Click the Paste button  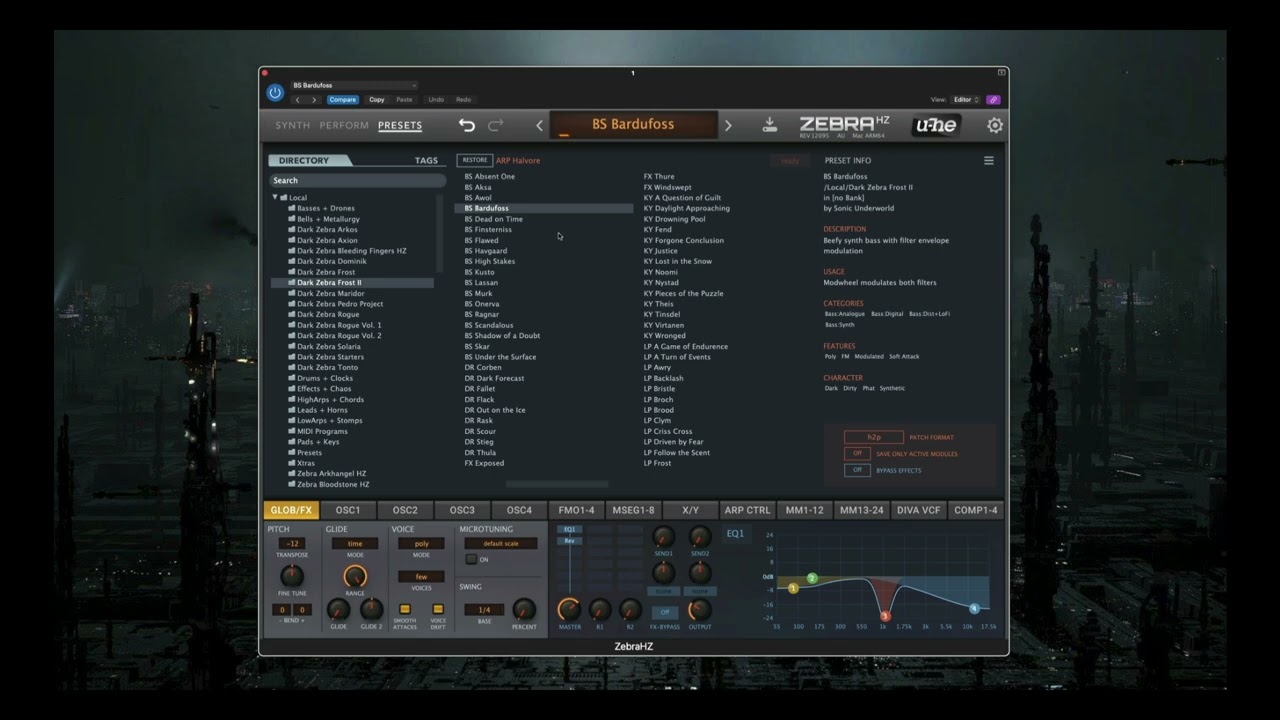(x=404, y=100)
